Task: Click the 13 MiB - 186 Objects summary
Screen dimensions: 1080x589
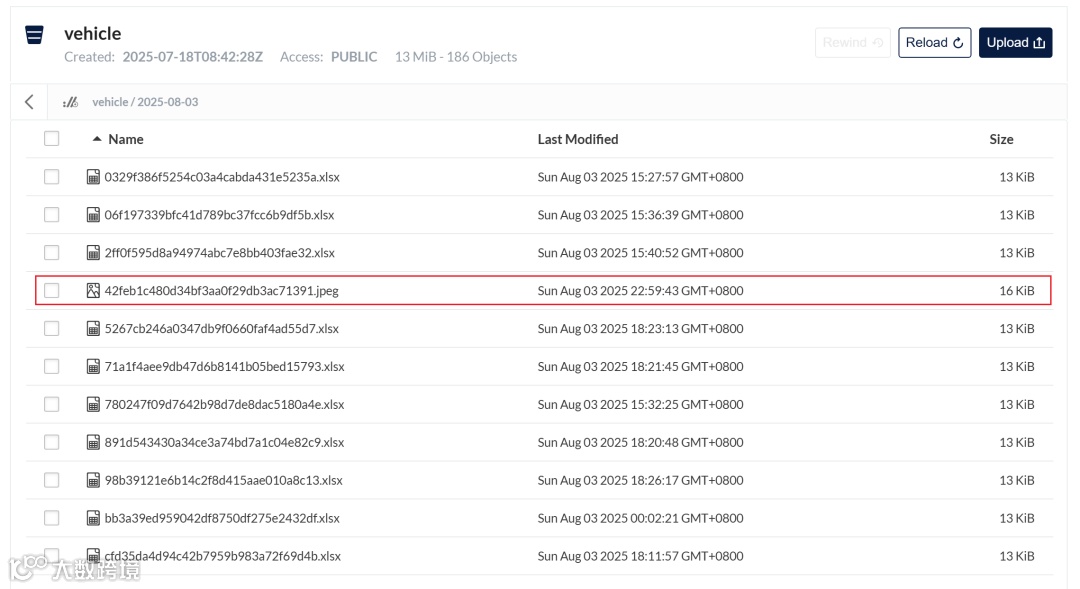Action: pos(456,57)
